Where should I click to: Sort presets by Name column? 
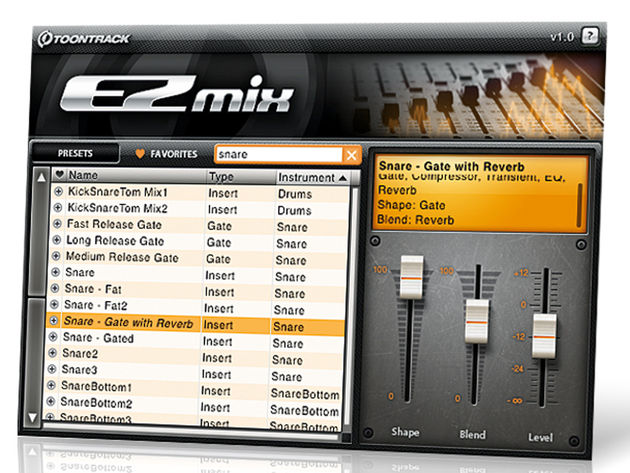tap(83, 175)
